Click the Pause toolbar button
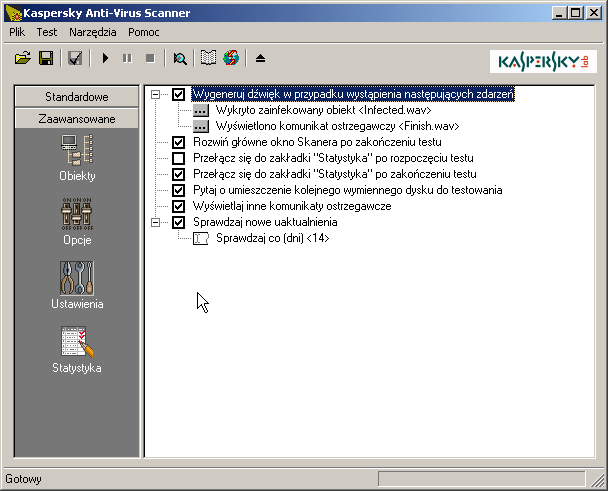 (x=127, y=59)
